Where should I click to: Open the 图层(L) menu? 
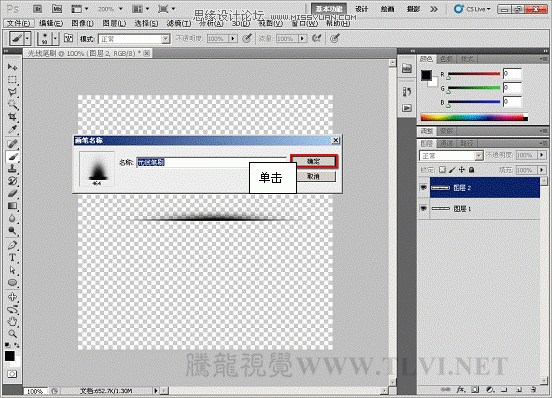tap(114, 24)
